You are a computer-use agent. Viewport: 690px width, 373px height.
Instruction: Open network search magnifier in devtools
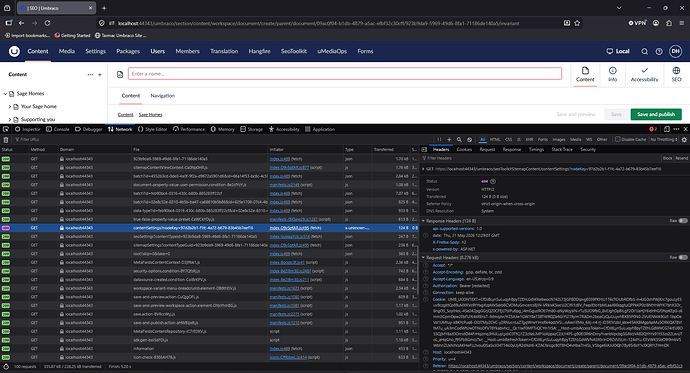click(459, 139)
